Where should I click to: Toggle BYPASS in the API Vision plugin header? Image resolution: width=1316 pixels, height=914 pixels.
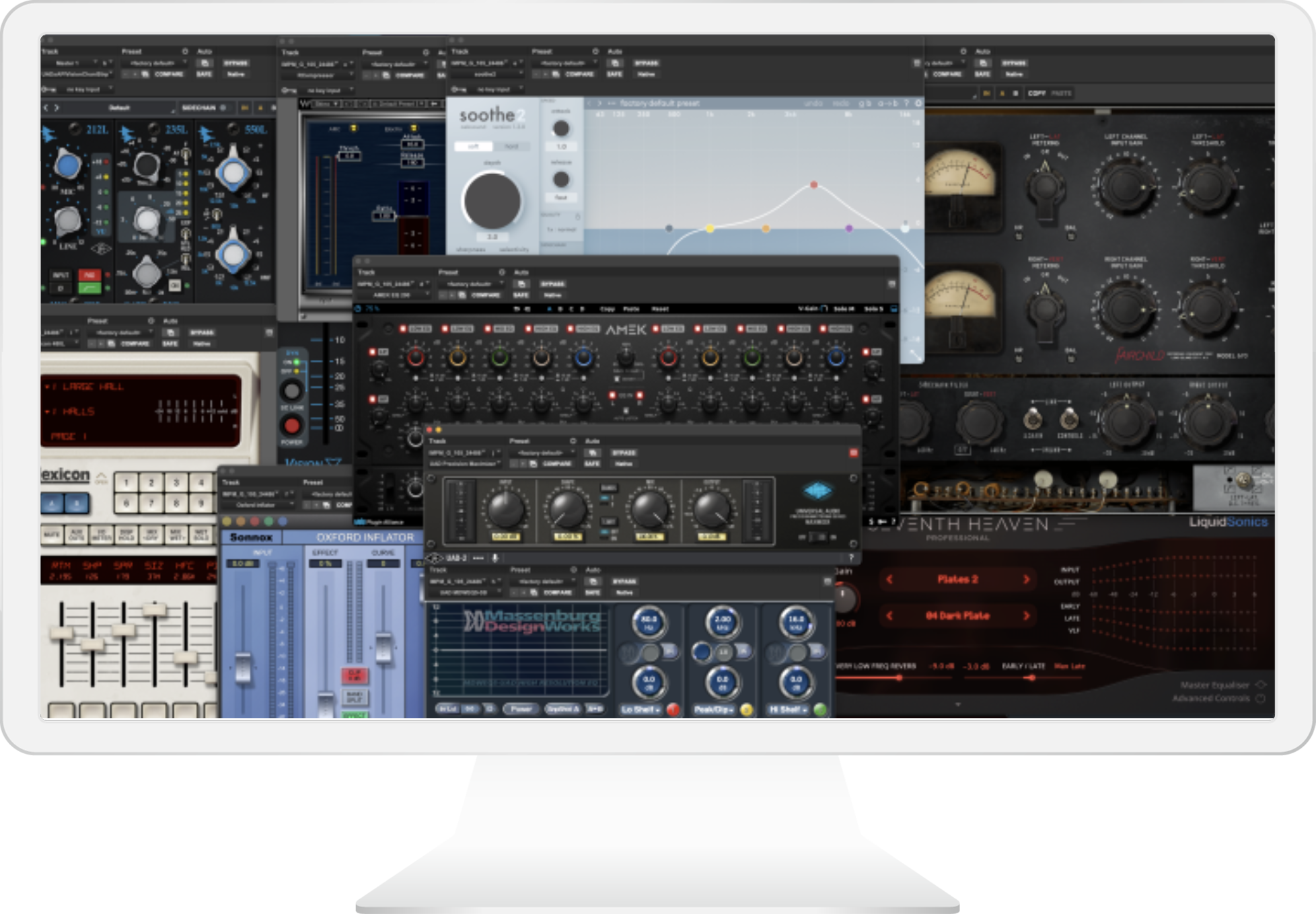click(x=235, y=63)
